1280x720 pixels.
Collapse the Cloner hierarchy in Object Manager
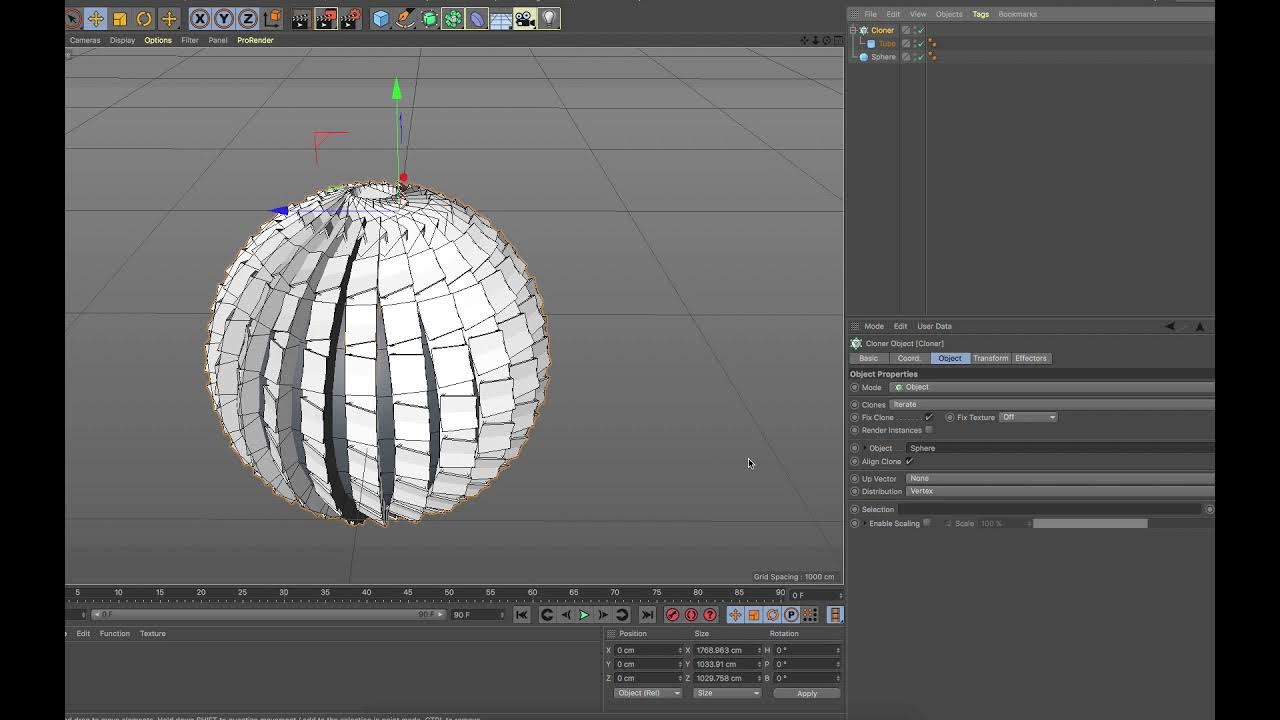click(x=853, y=30)
